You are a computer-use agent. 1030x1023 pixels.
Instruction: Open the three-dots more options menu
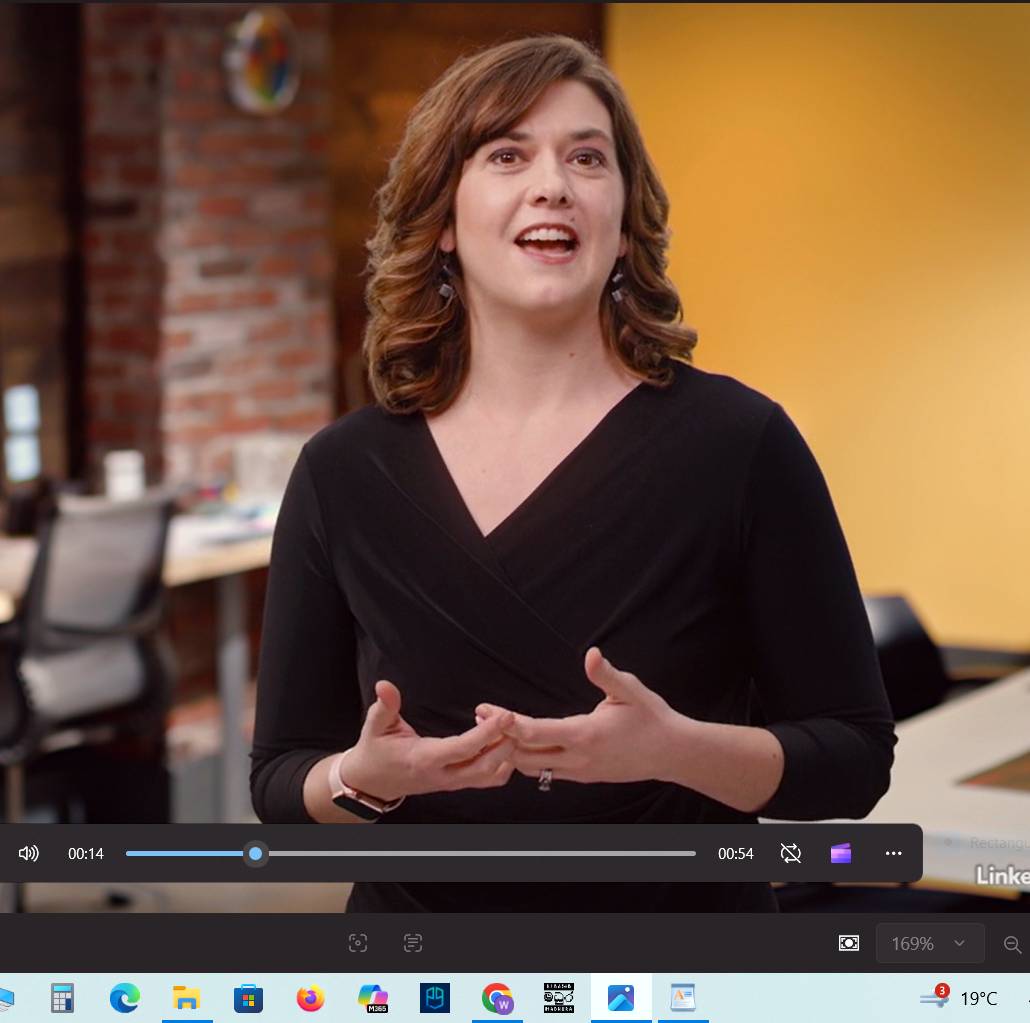click(894, 853)
